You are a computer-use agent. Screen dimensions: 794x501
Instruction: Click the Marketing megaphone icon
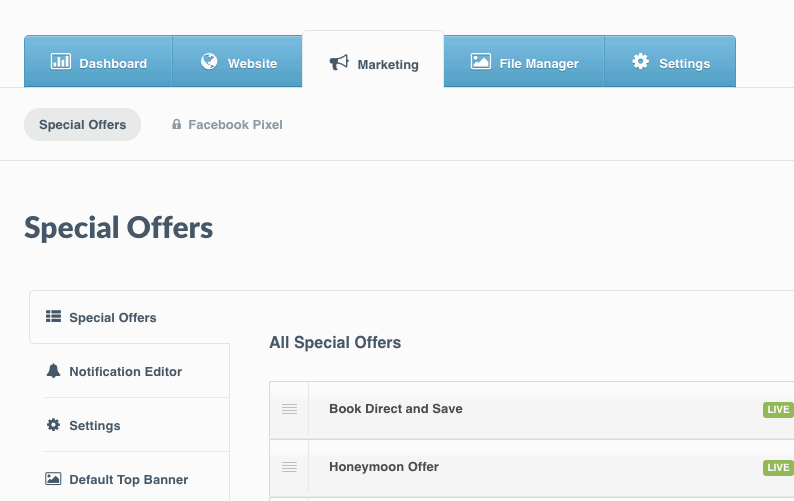[x=339, y=62]
